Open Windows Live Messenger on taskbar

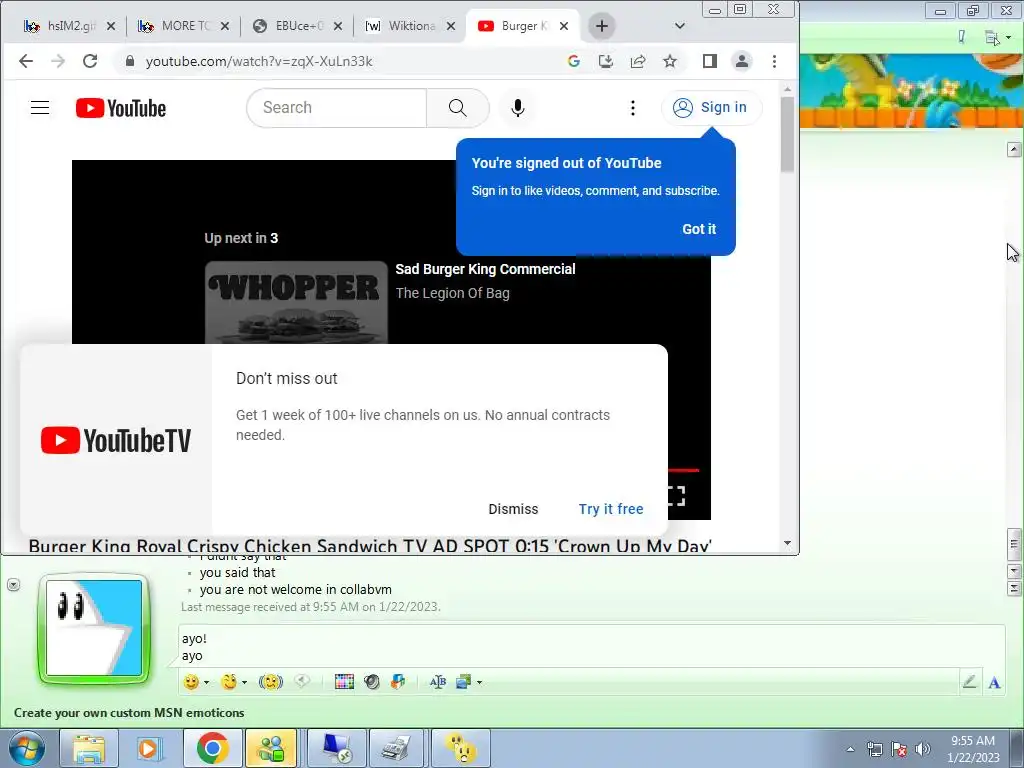click(272, 748)
